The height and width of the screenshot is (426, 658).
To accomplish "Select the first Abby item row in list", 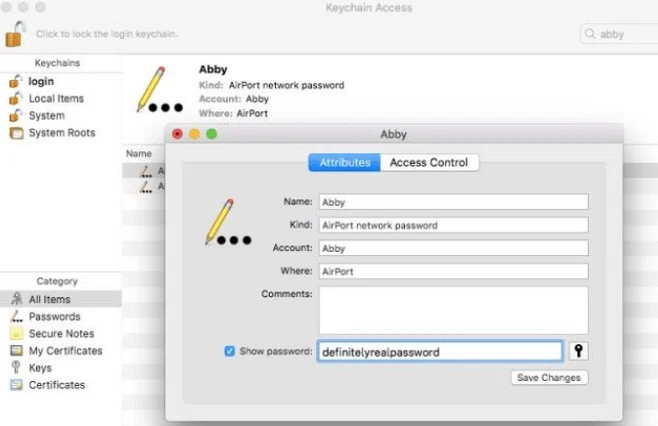I will tap(144, 171).
